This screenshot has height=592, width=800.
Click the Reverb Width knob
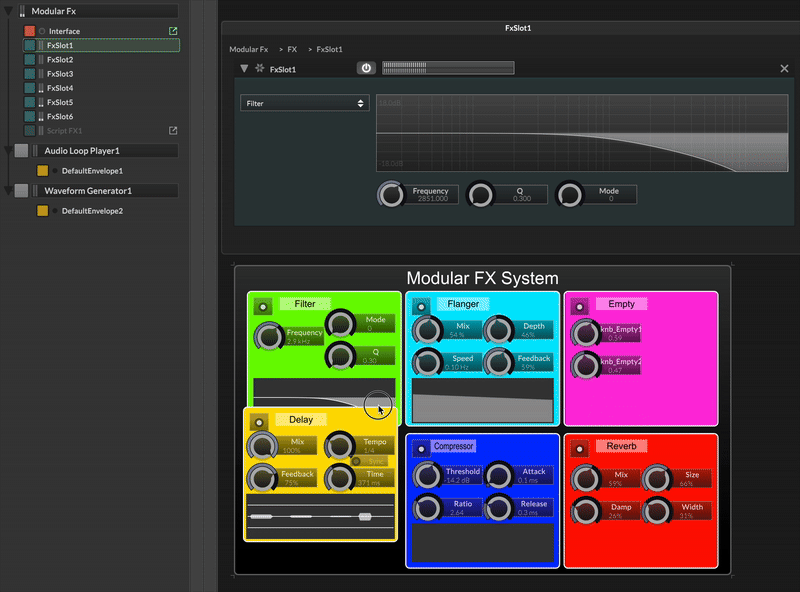point(657,511)
